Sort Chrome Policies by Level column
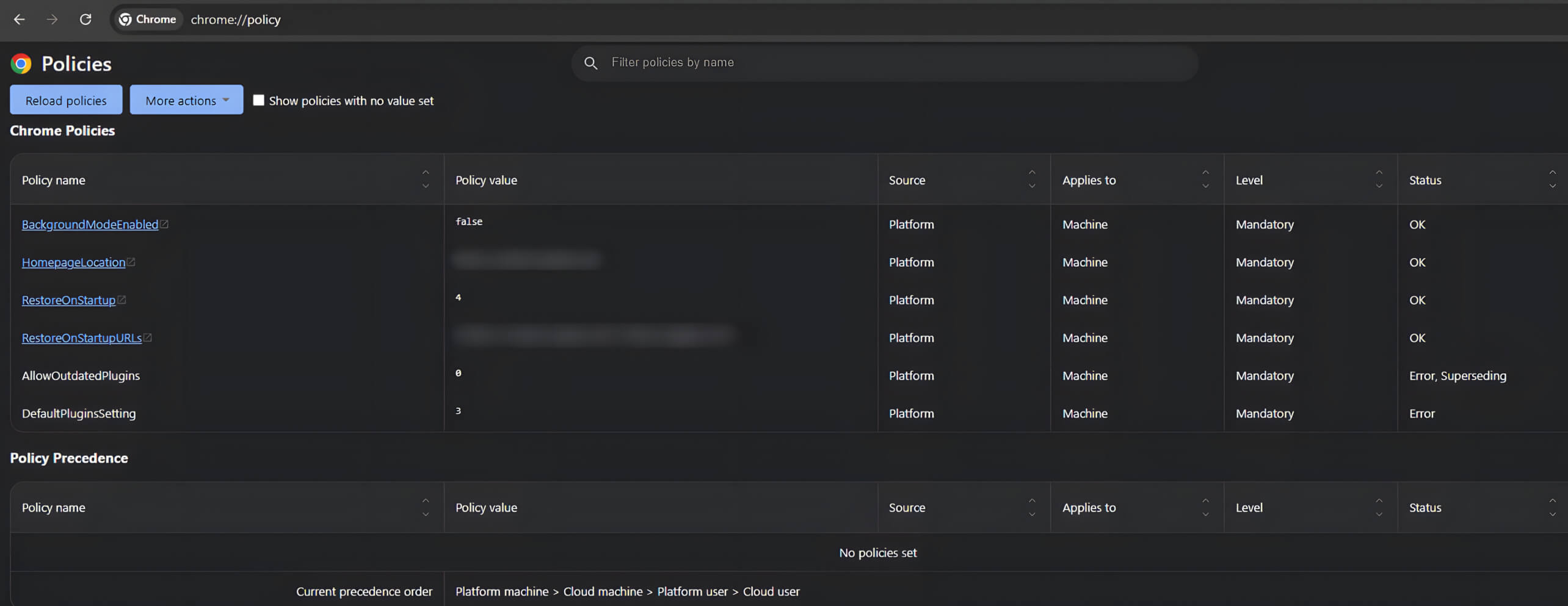 (1379, 179)
